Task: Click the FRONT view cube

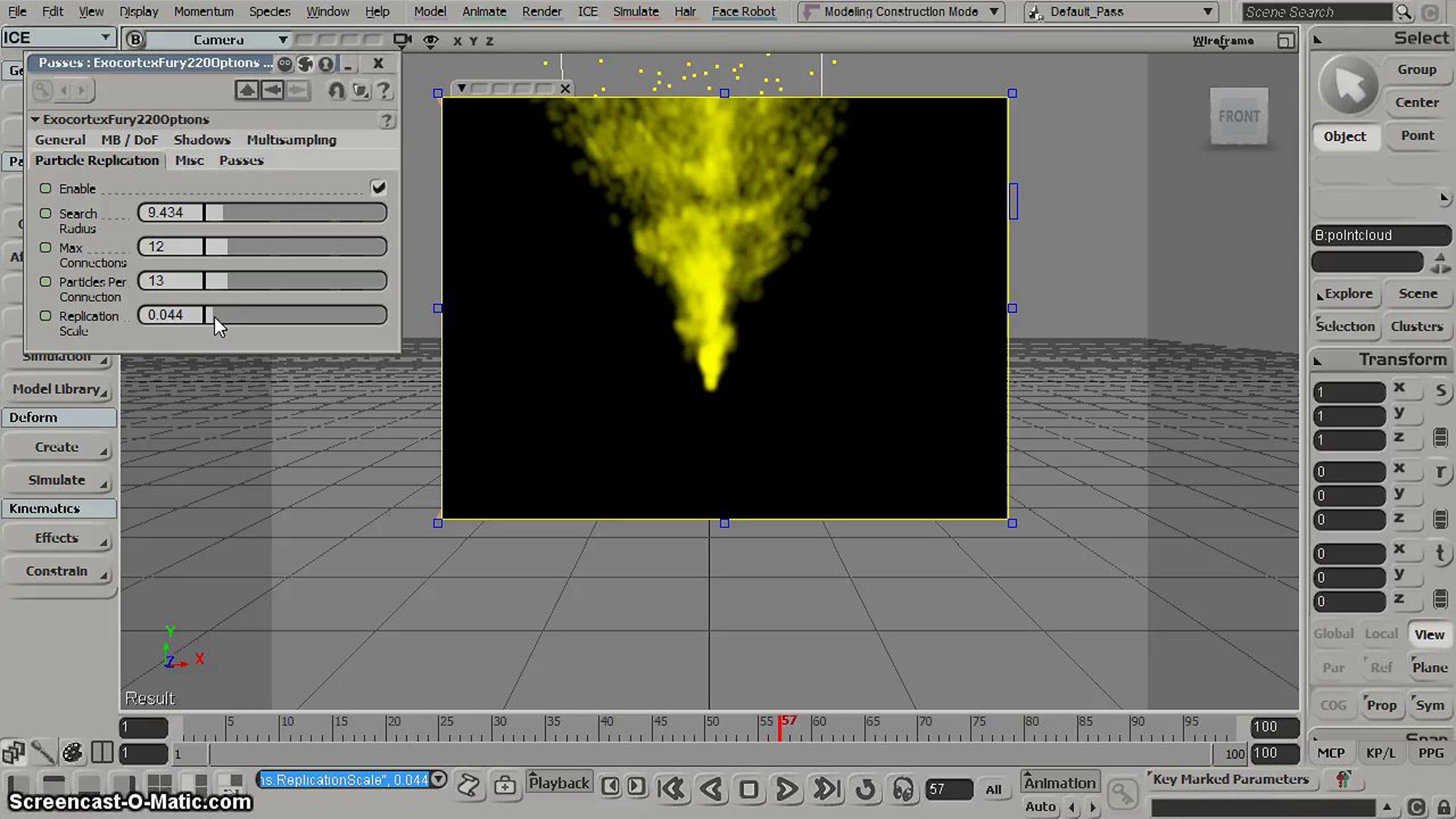Action: pyautogui.click(x=1239, y=116)
